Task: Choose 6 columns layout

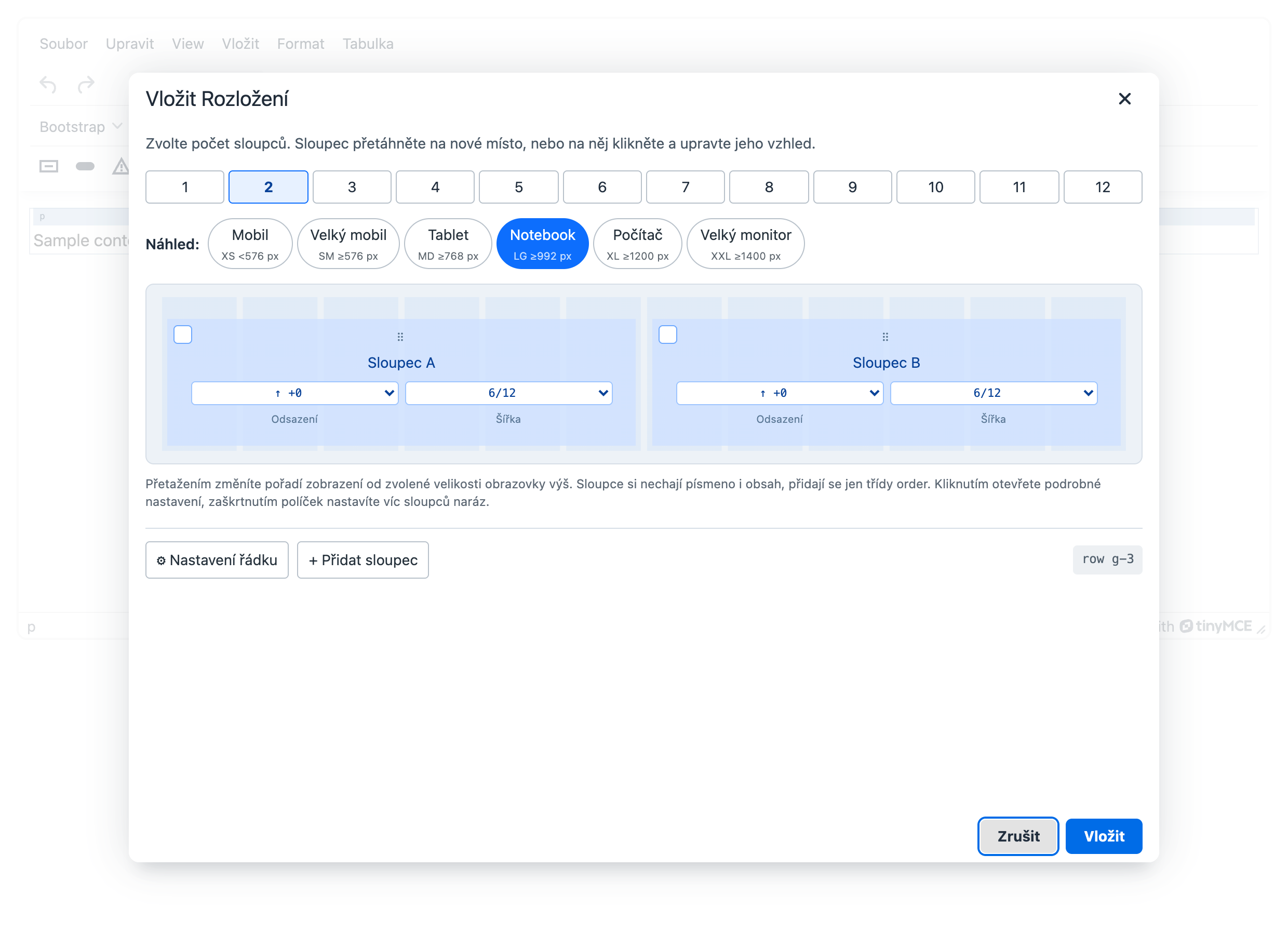Action: tap(602, 187)
